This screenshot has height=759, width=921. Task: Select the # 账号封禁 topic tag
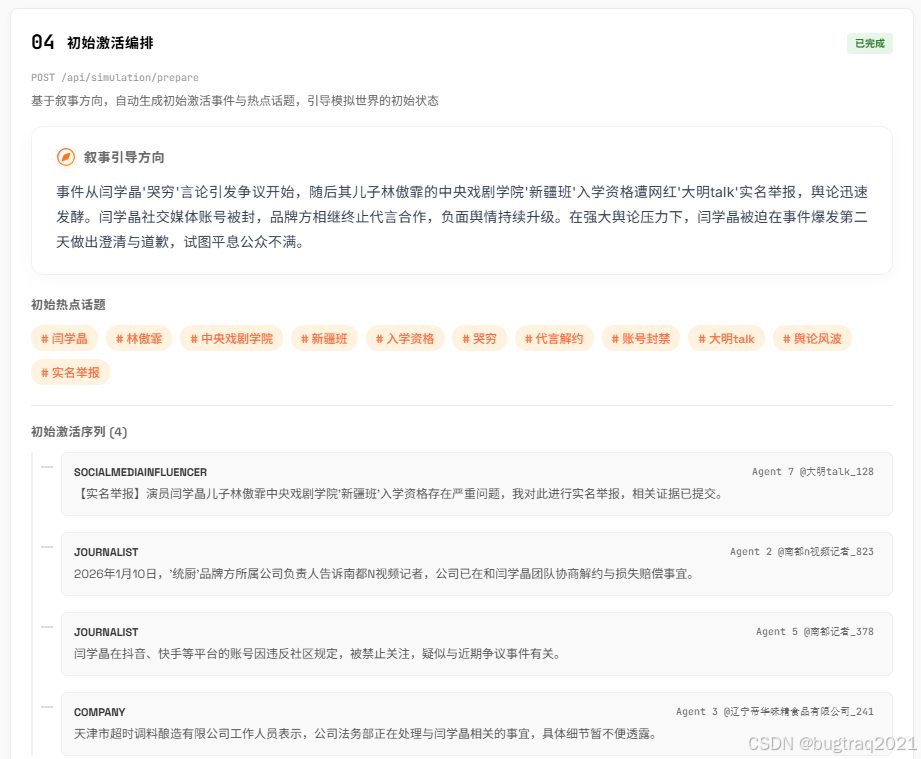click(641, 338)
